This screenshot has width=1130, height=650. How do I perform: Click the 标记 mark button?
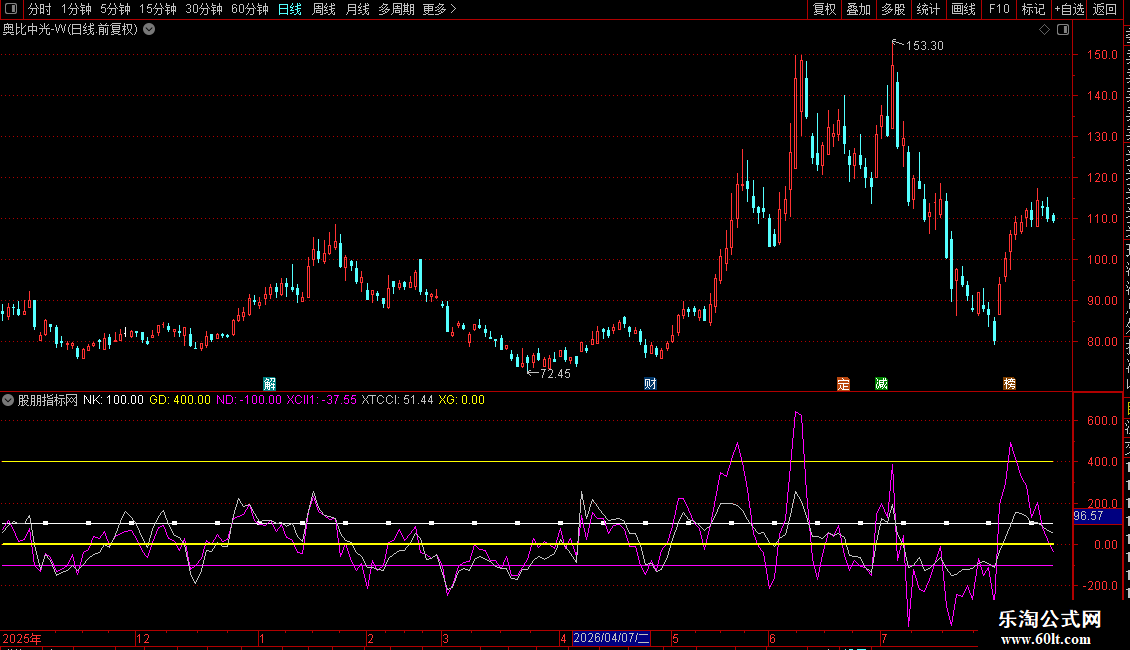[x=1033, y=9]
